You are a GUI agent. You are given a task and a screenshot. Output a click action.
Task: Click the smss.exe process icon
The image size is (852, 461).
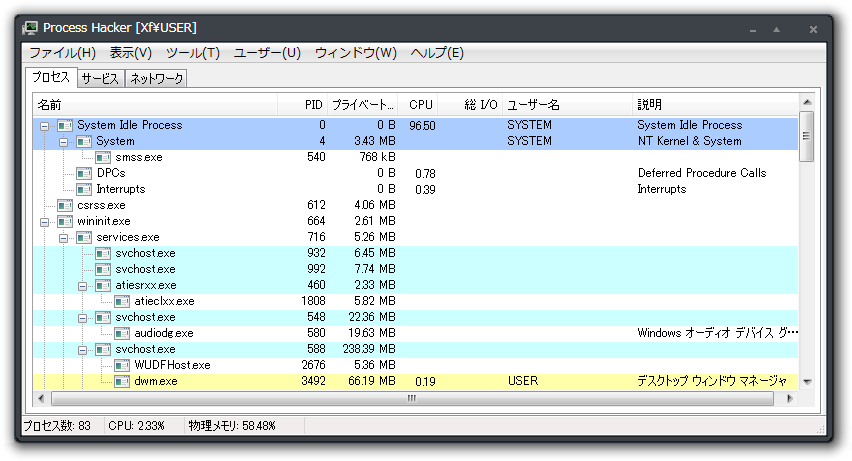click(x=103, y=158)
